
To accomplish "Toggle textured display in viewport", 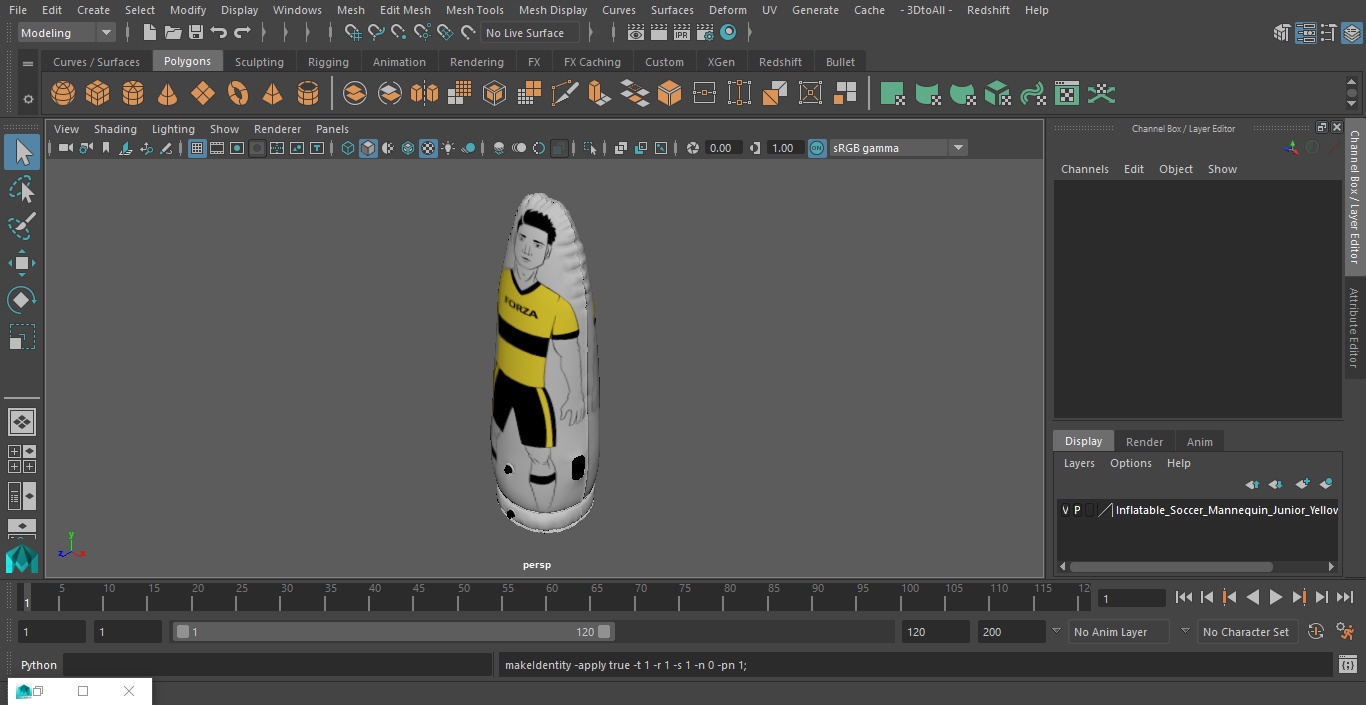I will pos(428,148).
